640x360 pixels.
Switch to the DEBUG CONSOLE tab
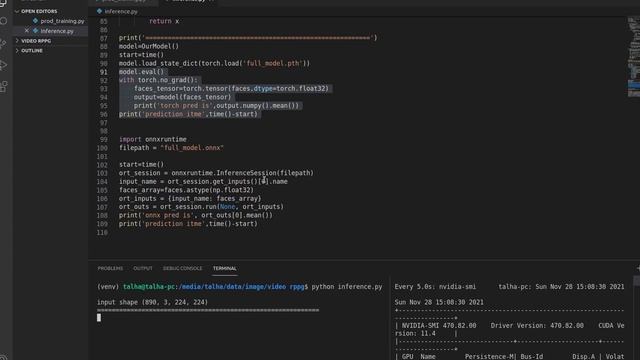[182, 268]
